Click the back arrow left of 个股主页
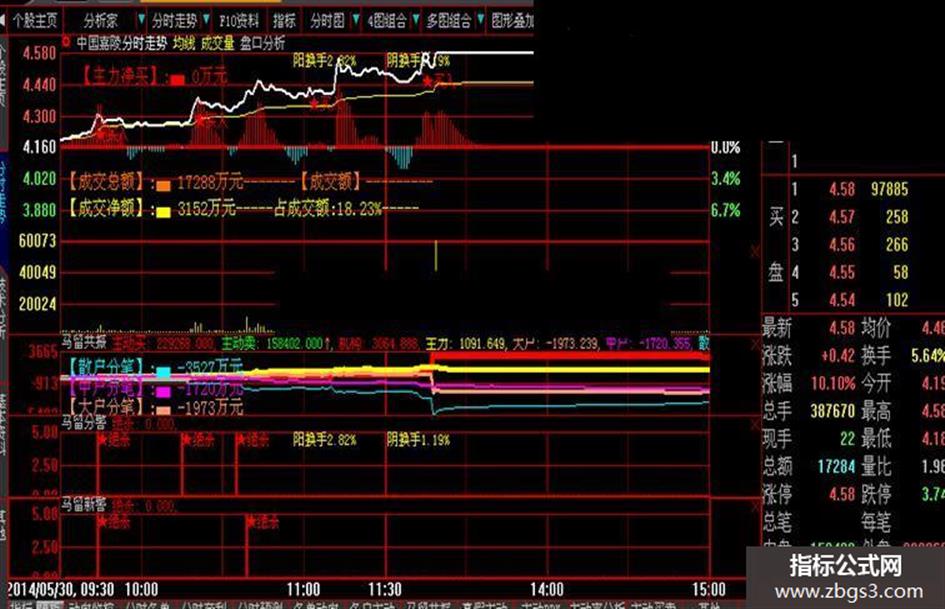 pos(3,21)
